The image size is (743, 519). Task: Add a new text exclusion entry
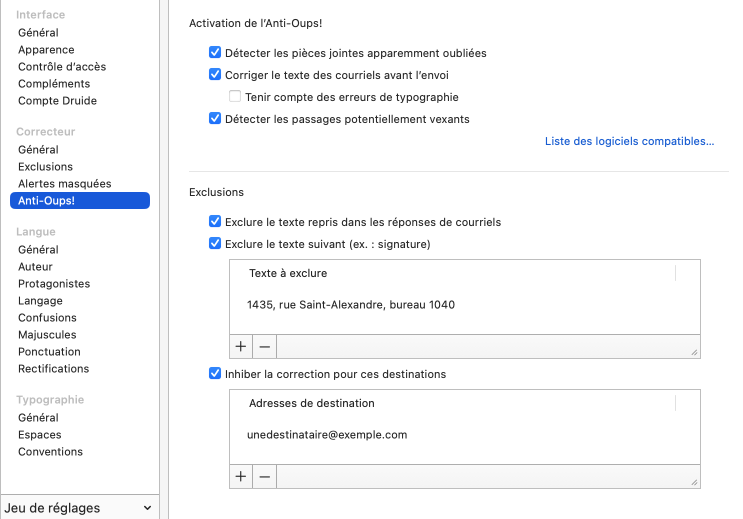tap(241, 347)
